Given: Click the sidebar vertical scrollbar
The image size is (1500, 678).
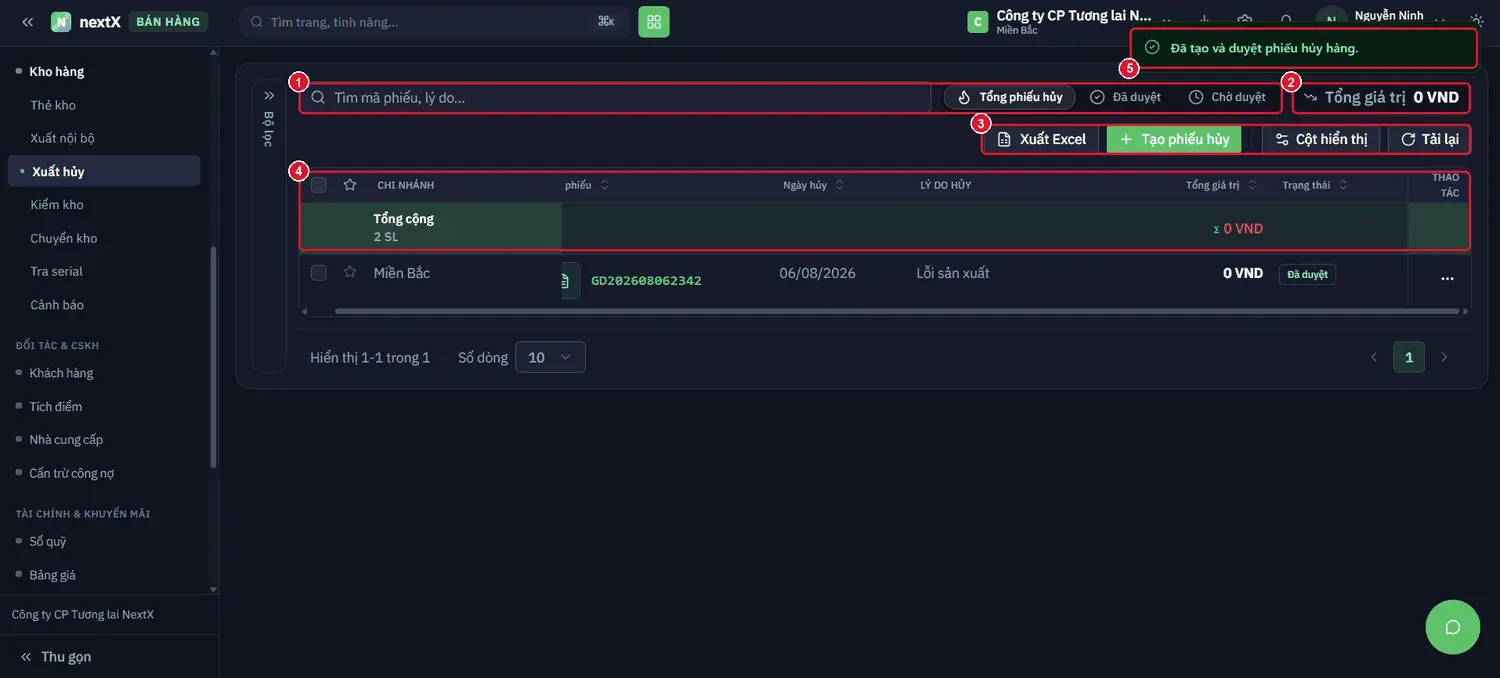Looking at the screenshot, I should (x=212, y=356).
